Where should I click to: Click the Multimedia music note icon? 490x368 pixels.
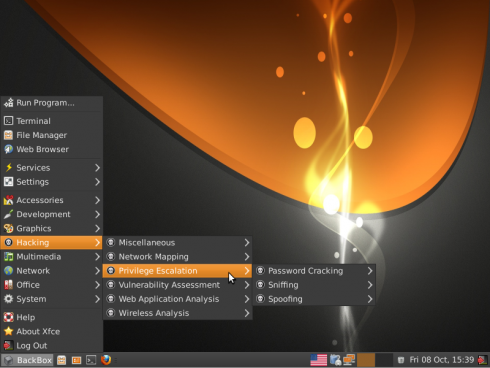point(9,257)
